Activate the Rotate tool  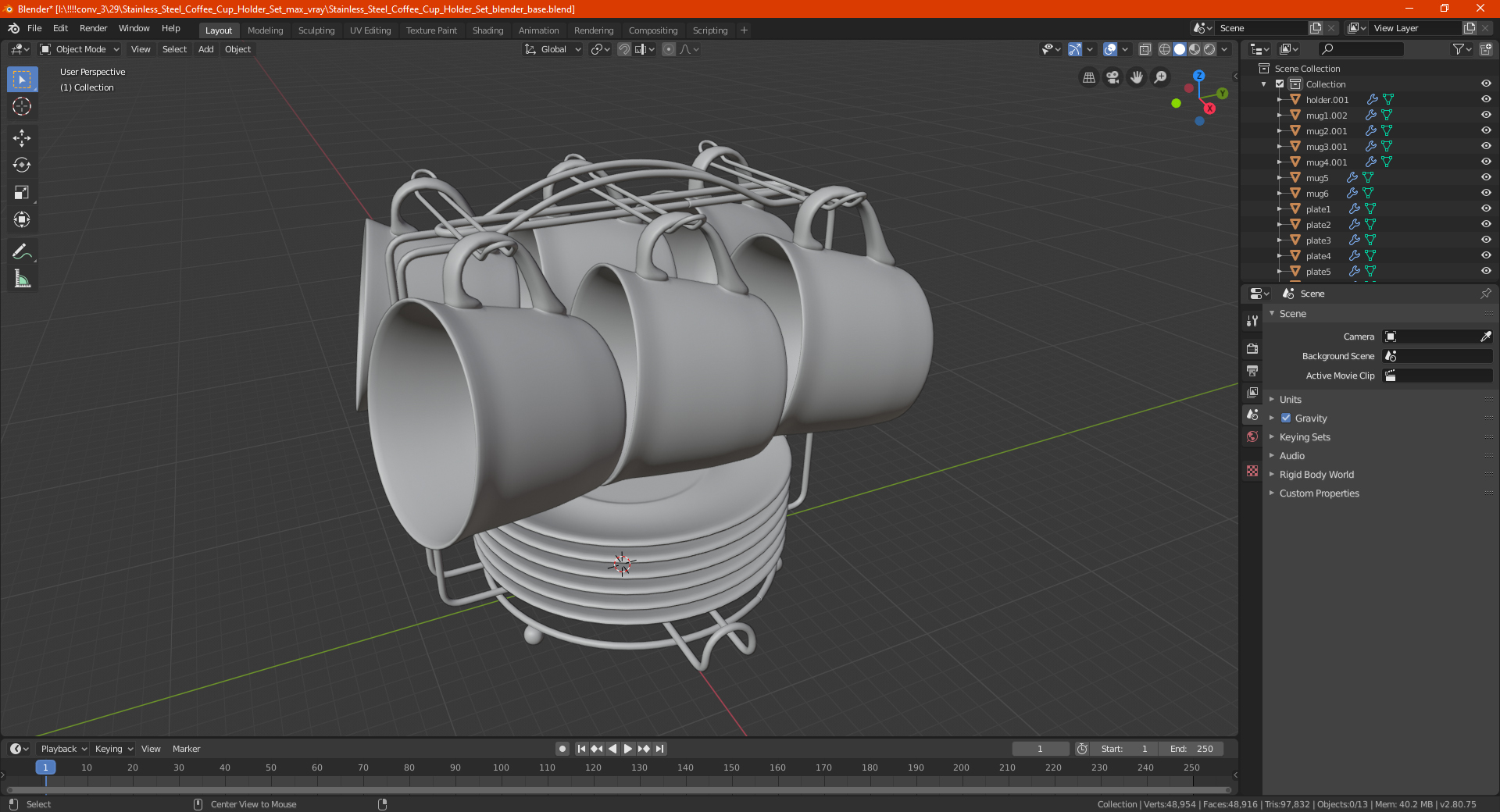pyautogui.click(x=22, y=165)
